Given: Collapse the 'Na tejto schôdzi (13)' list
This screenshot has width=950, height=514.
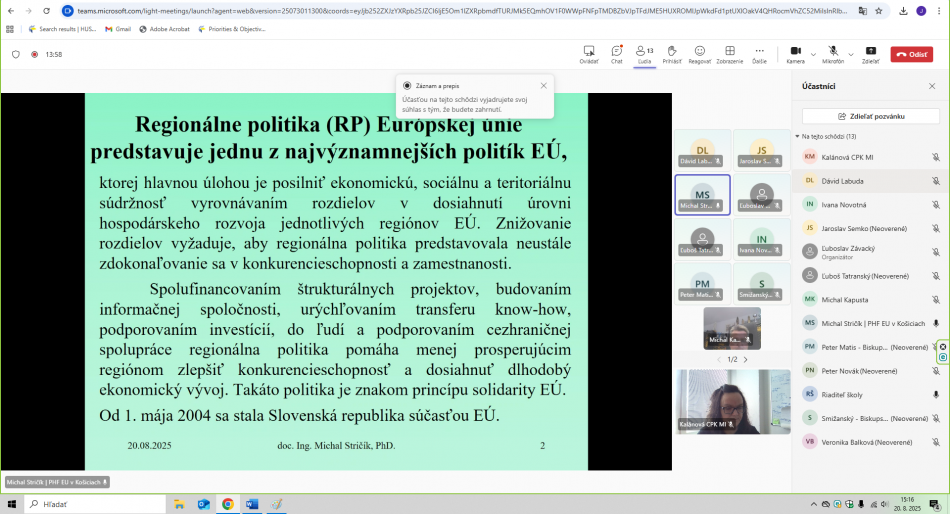Looking at the screenshot, I should point(798,136).
